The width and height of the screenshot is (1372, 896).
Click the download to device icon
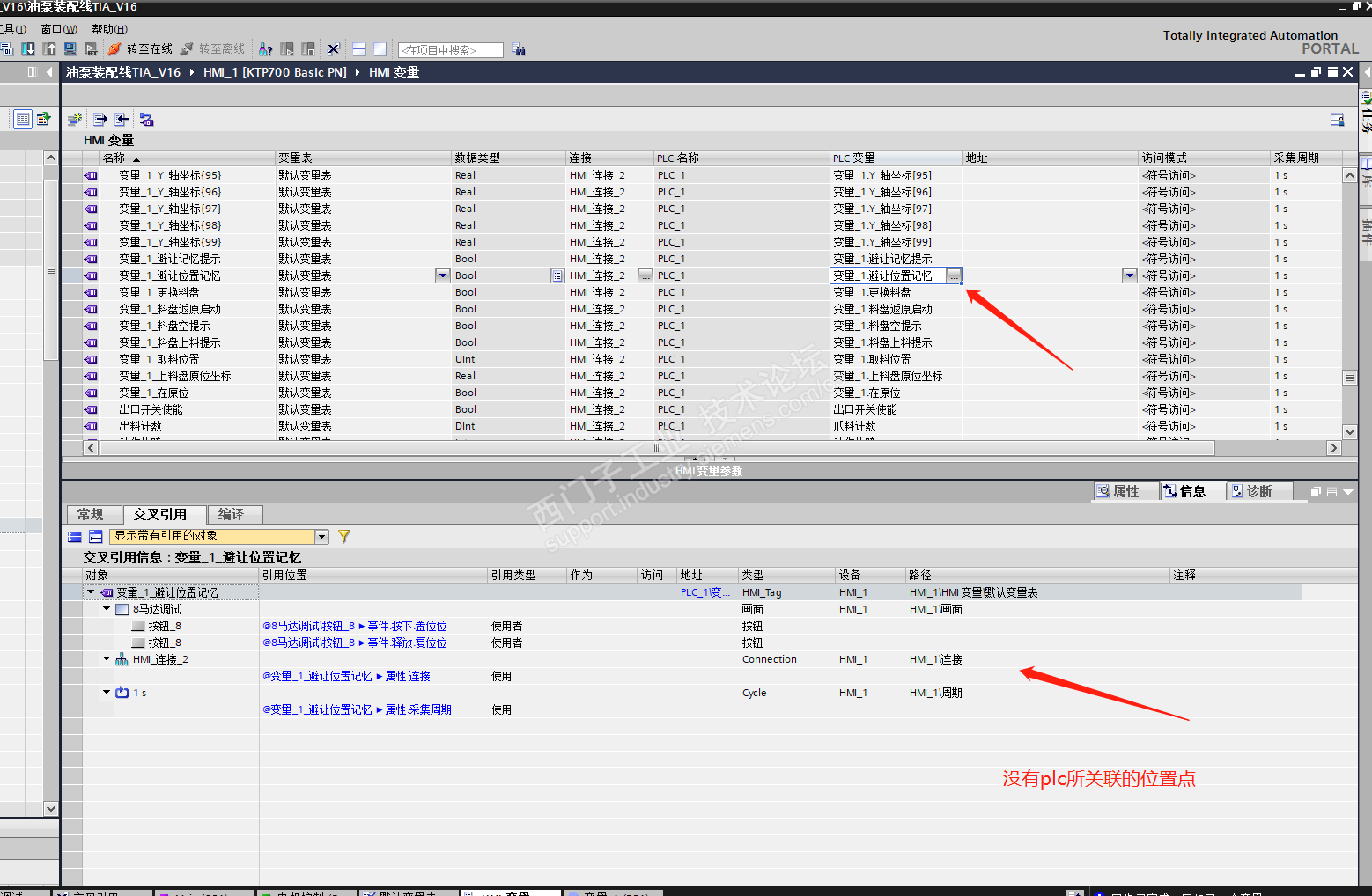(x=28, y=49)
